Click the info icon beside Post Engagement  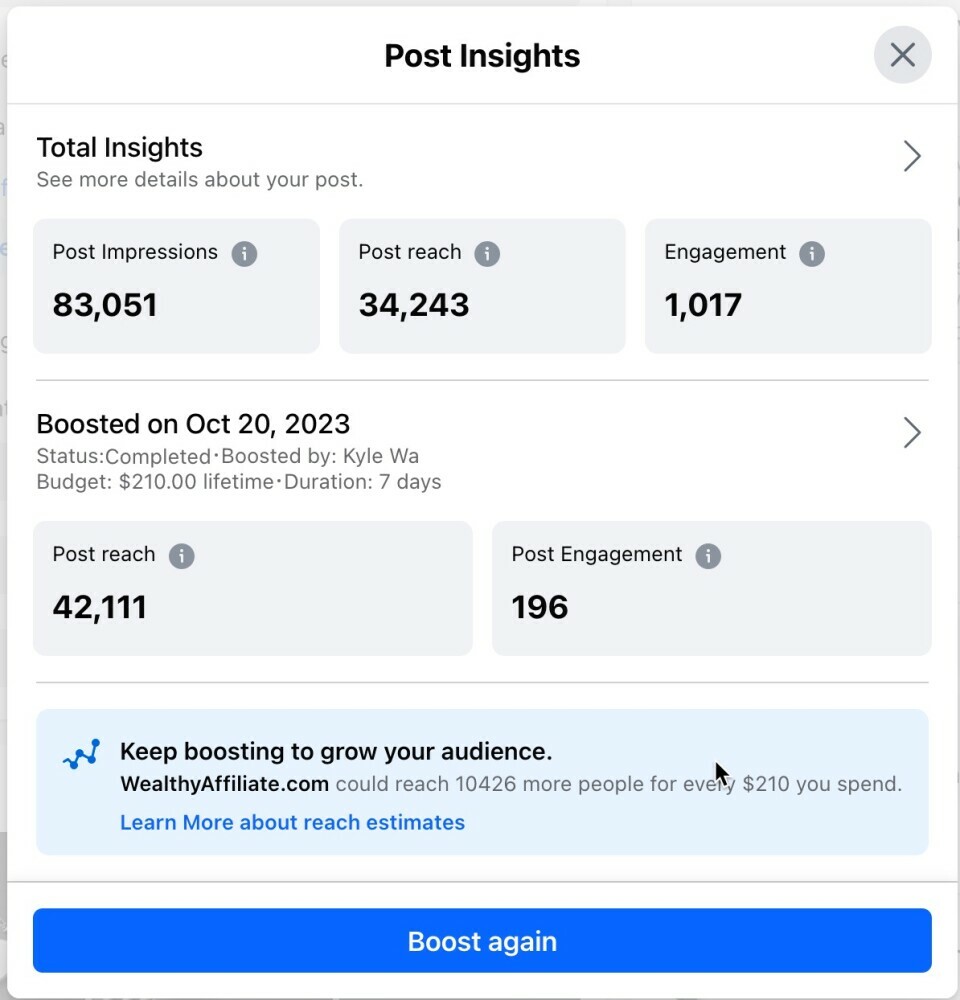click(x=708, y=555)
